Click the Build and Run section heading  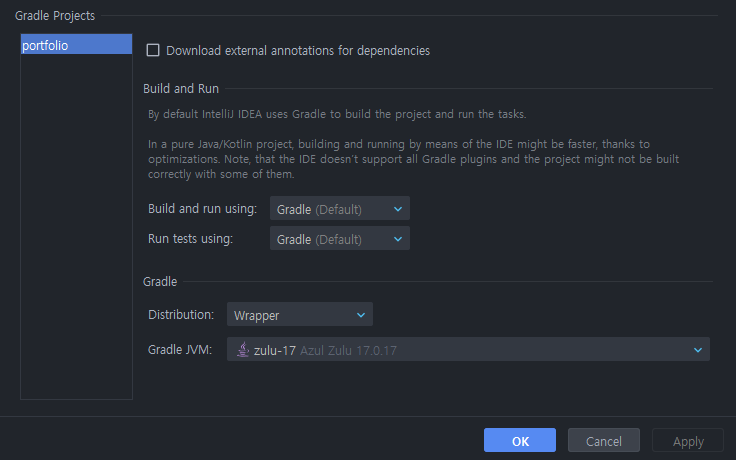click(x=181, y=89)
